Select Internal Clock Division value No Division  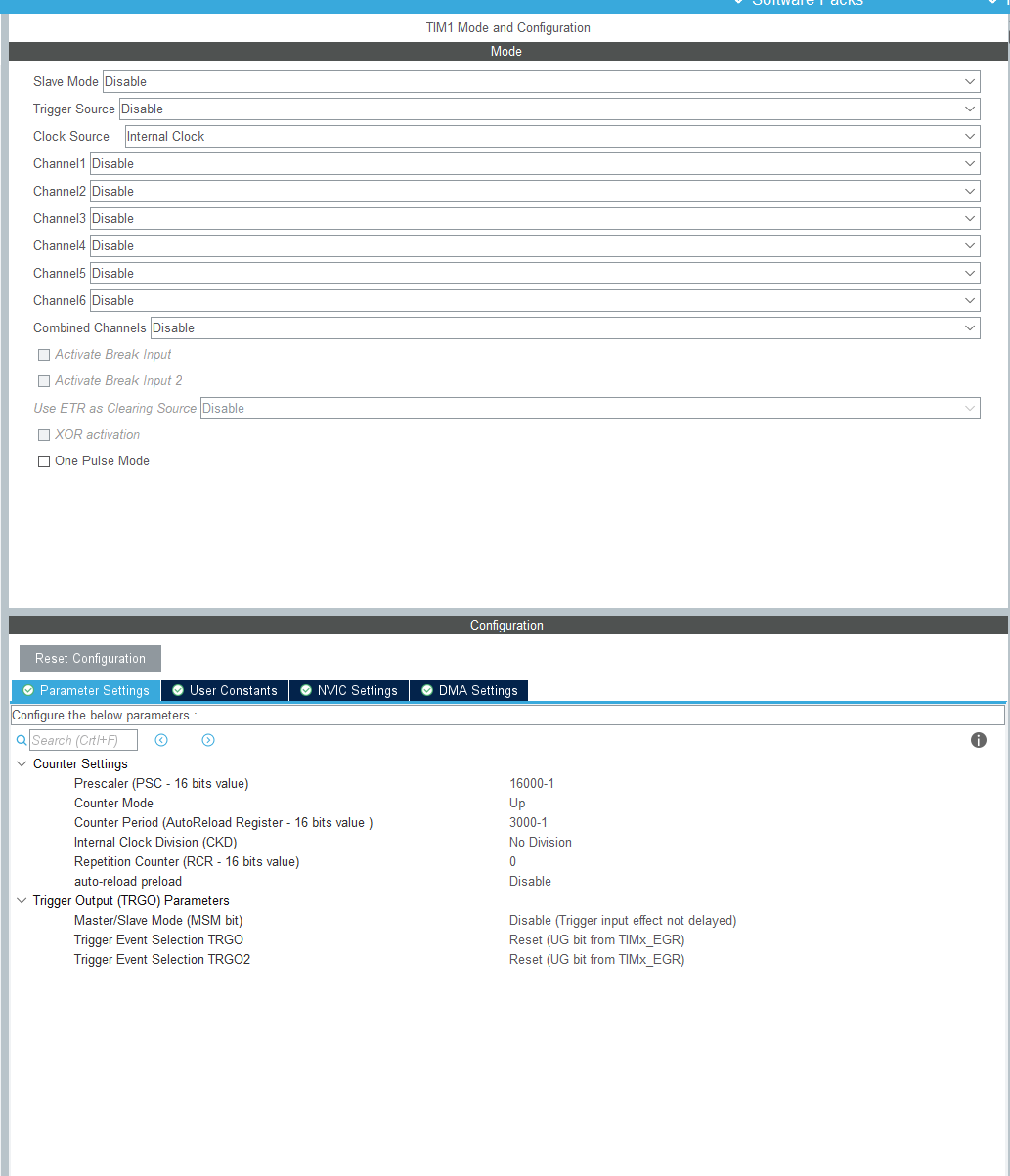541,843
